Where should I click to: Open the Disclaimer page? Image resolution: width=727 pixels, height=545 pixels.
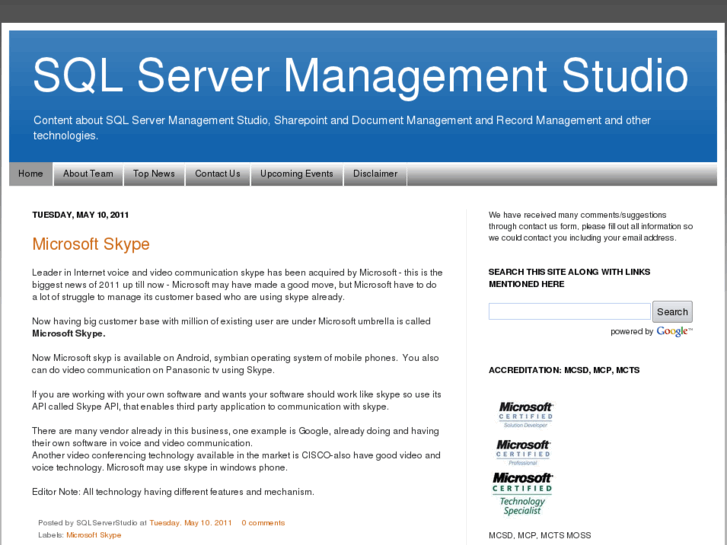click(375, 174)
